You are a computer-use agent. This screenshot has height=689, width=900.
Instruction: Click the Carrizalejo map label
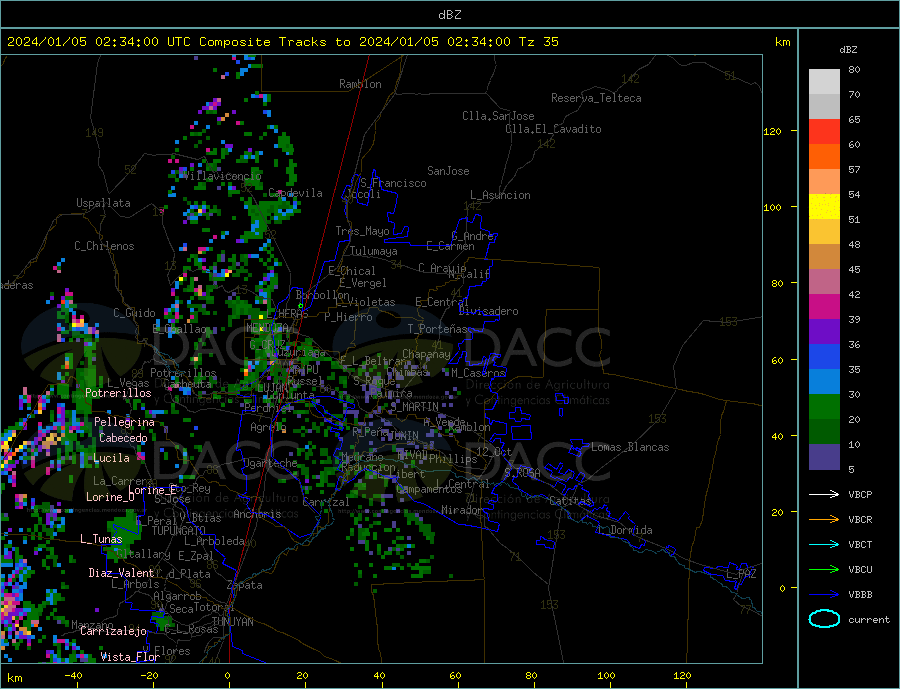[x=113, y=632]
